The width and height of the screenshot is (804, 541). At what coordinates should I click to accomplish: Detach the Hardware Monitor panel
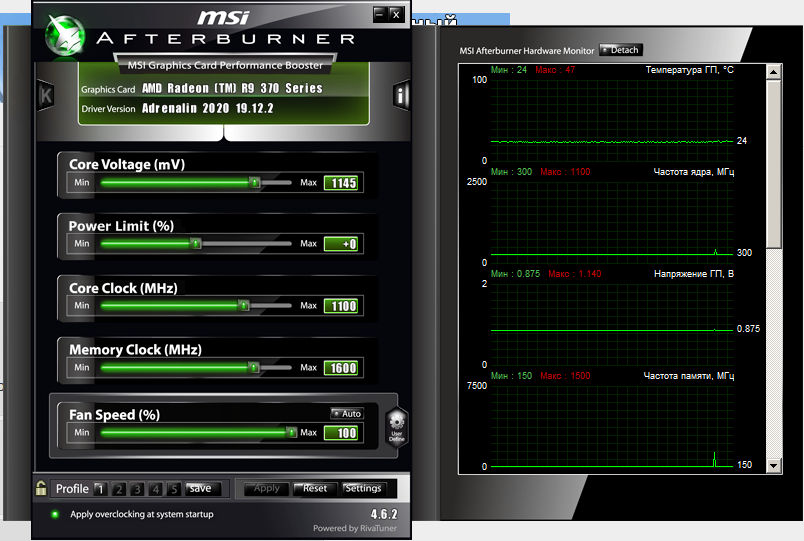620,50
